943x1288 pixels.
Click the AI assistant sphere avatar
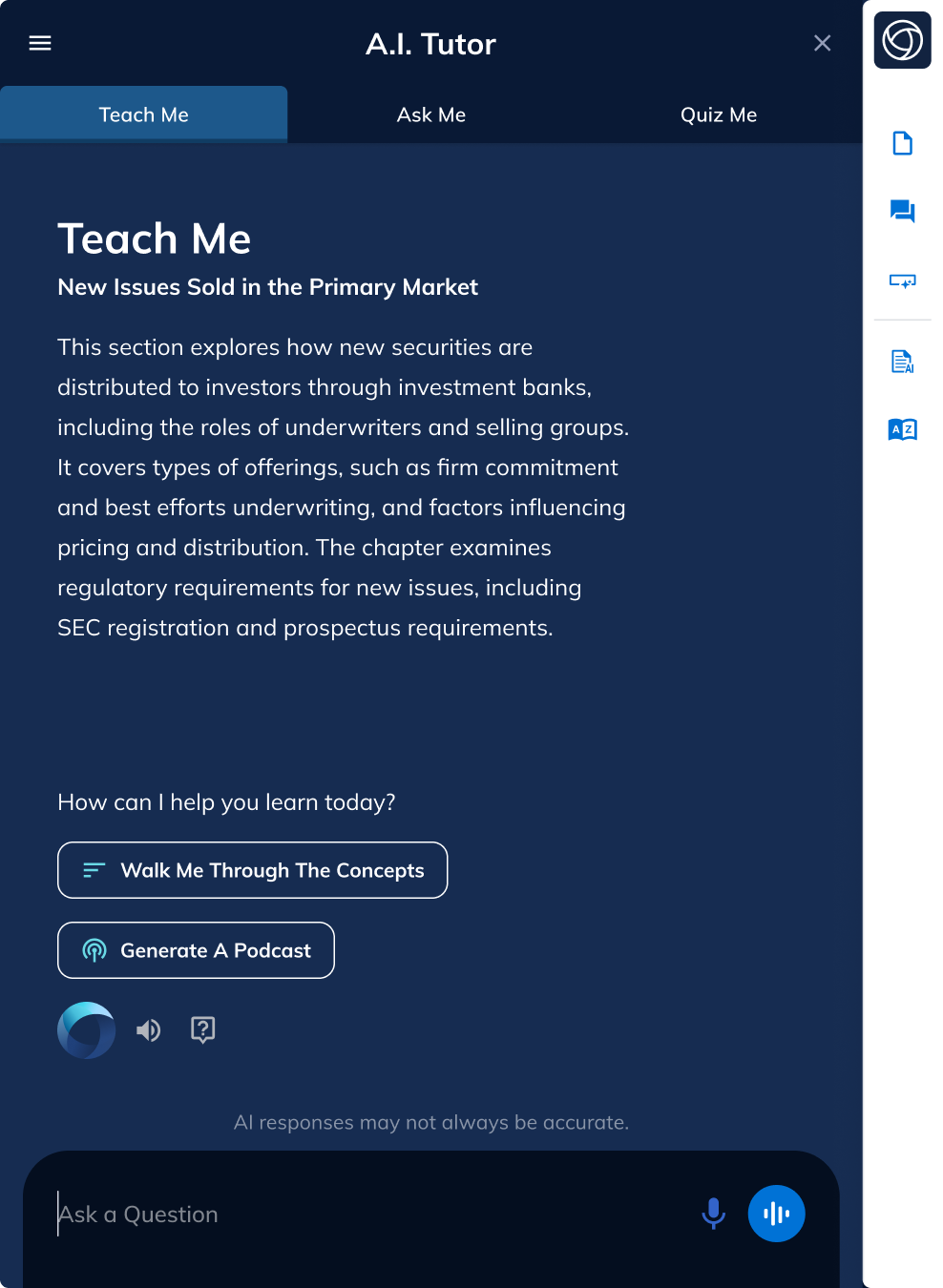(x=86, y=1030)
